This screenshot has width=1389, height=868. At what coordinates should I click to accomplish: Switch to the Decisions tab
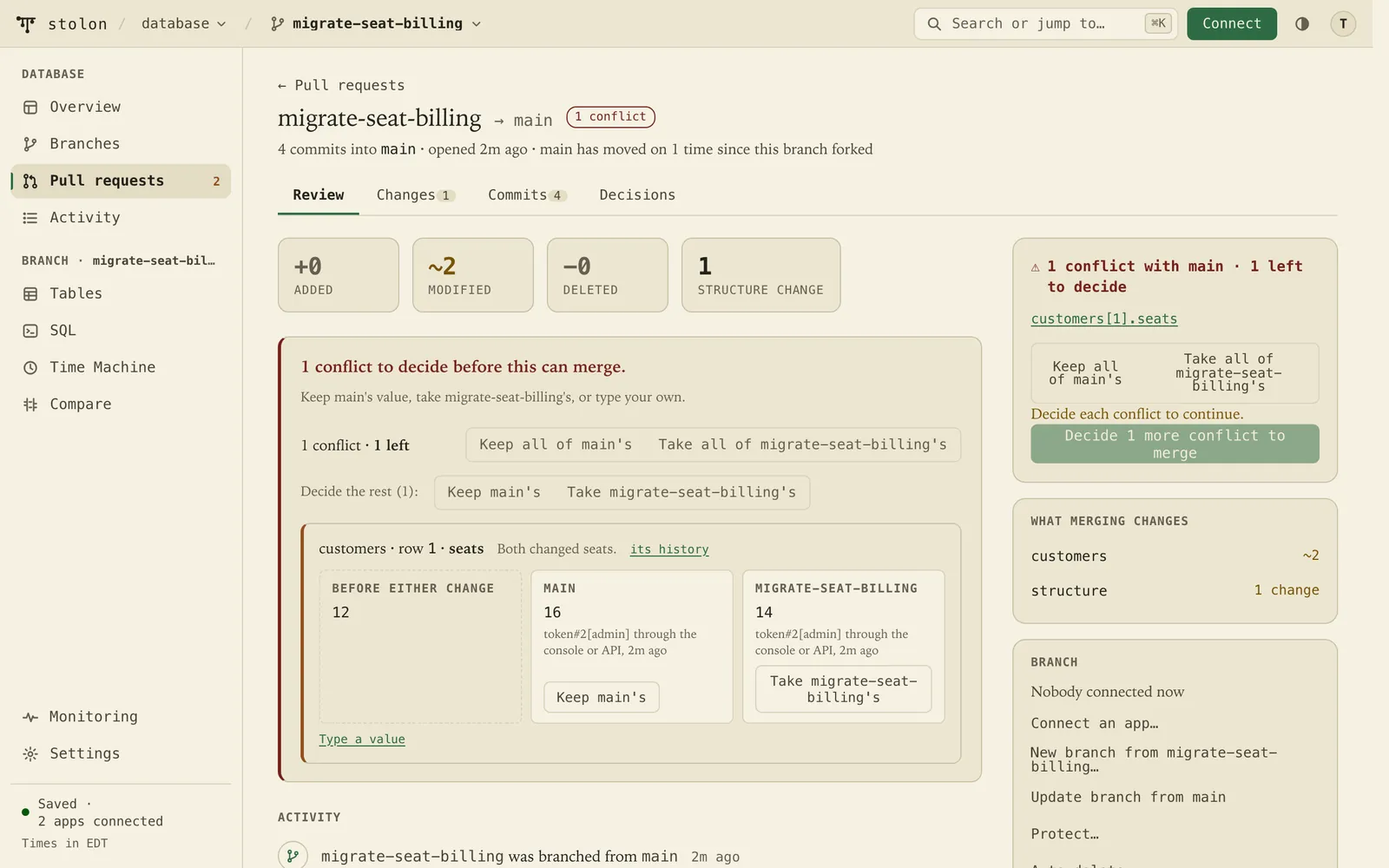637,195
